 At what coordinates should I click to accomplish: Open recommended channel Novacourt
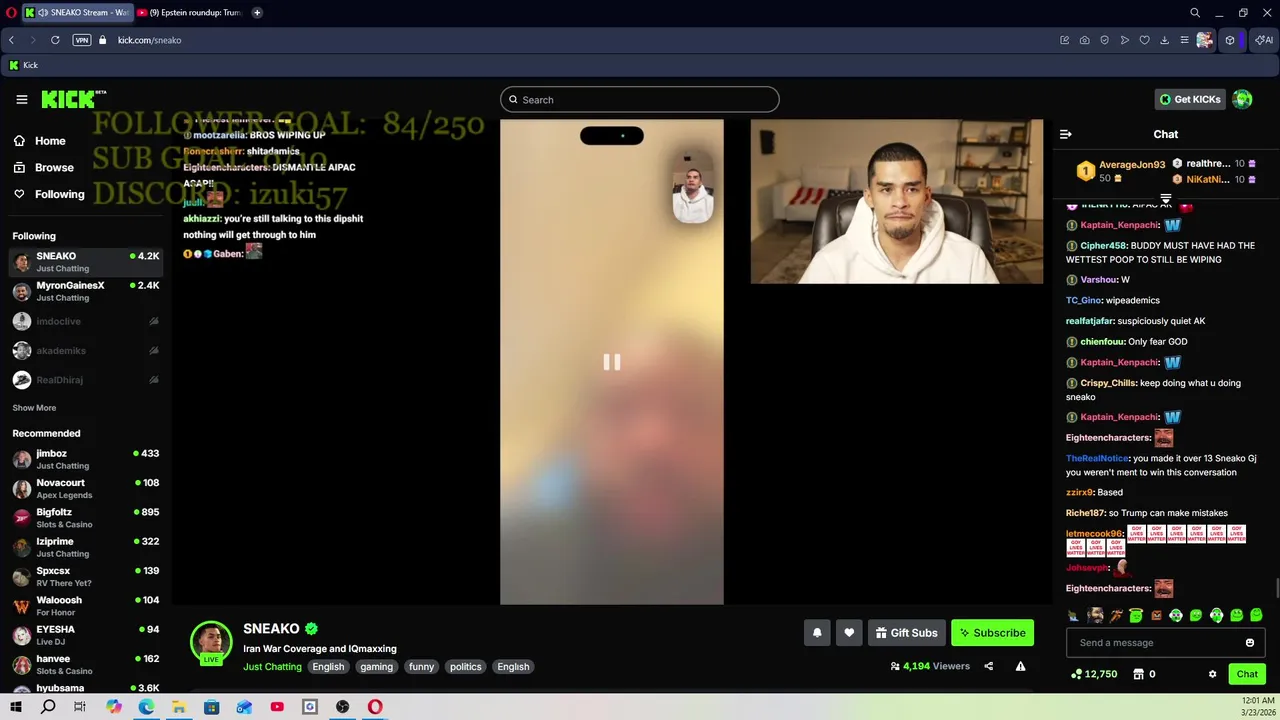pyautogui.click(x=86, y=488)
